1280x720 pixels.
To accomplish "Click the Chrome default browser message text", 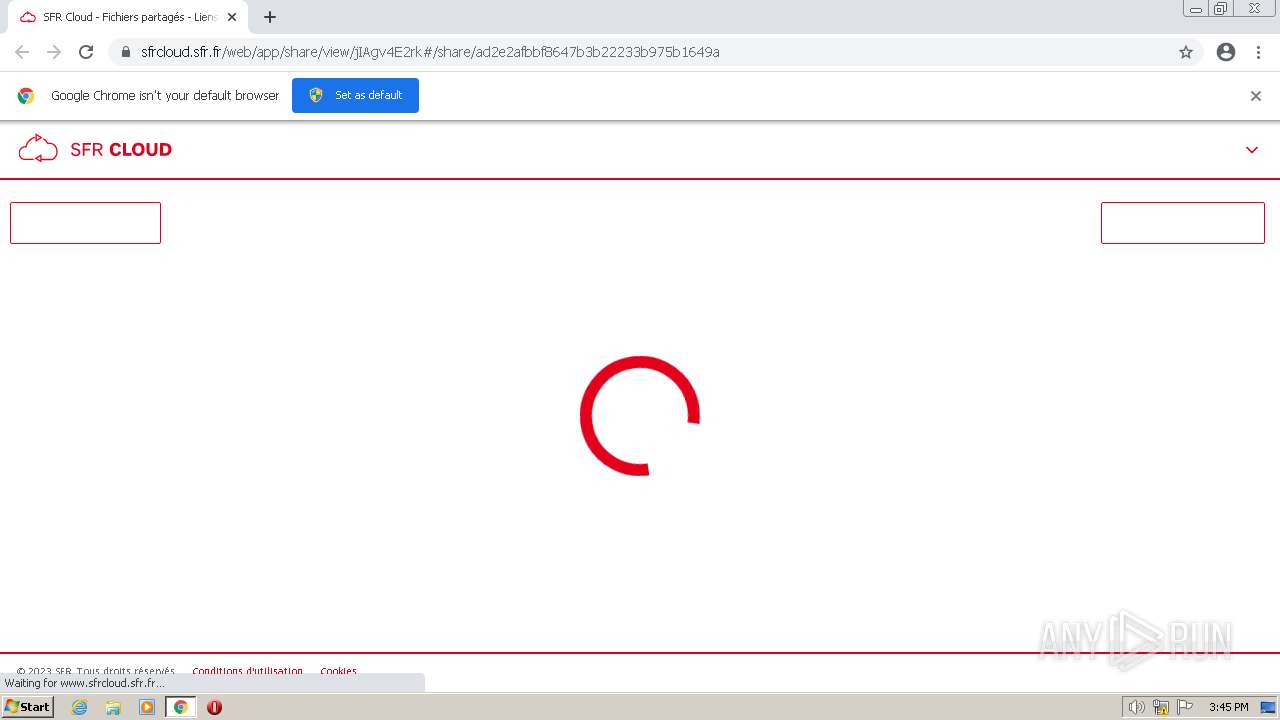I will coord(165,96).
